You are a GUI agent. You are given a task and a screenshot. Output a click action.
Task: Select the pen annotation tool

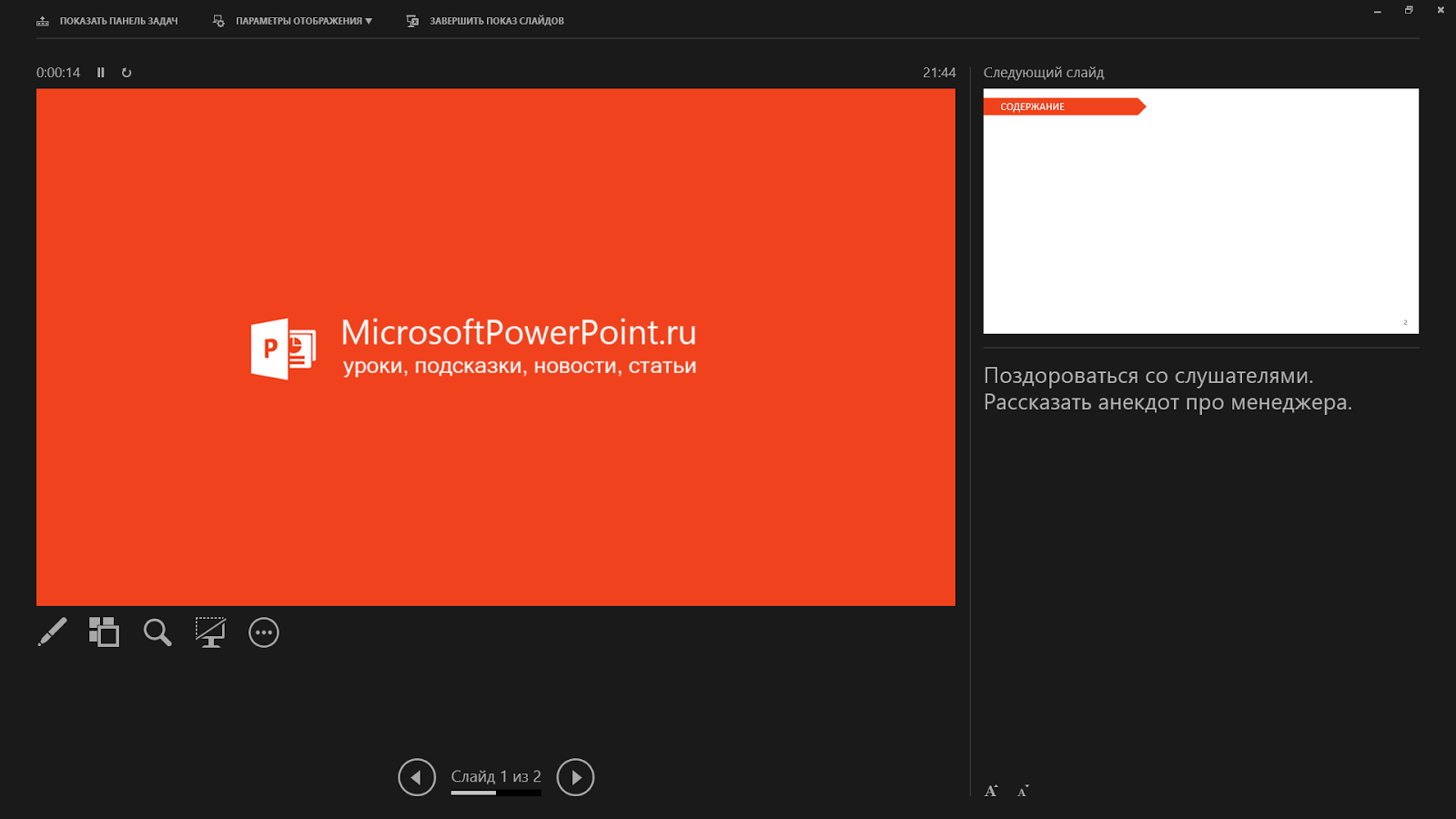tap(52, 632)
